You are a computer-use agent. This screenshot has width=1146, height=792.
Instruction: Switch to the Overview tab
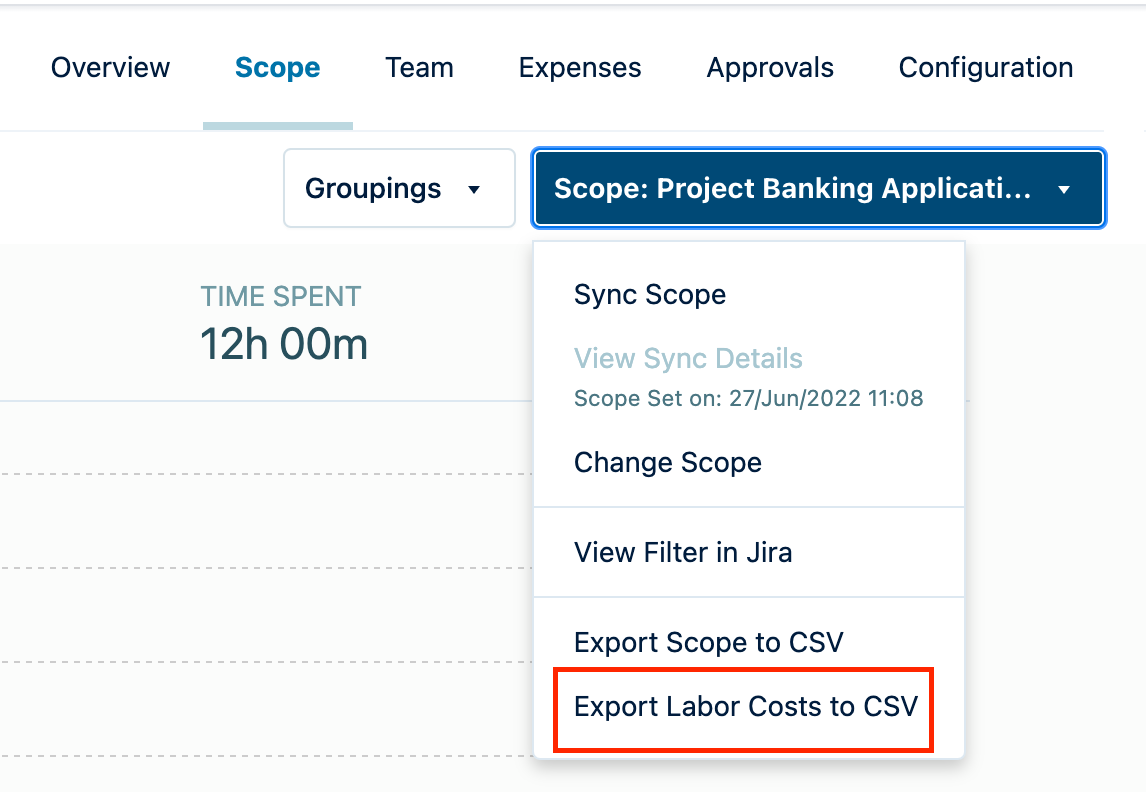[111, 68]
